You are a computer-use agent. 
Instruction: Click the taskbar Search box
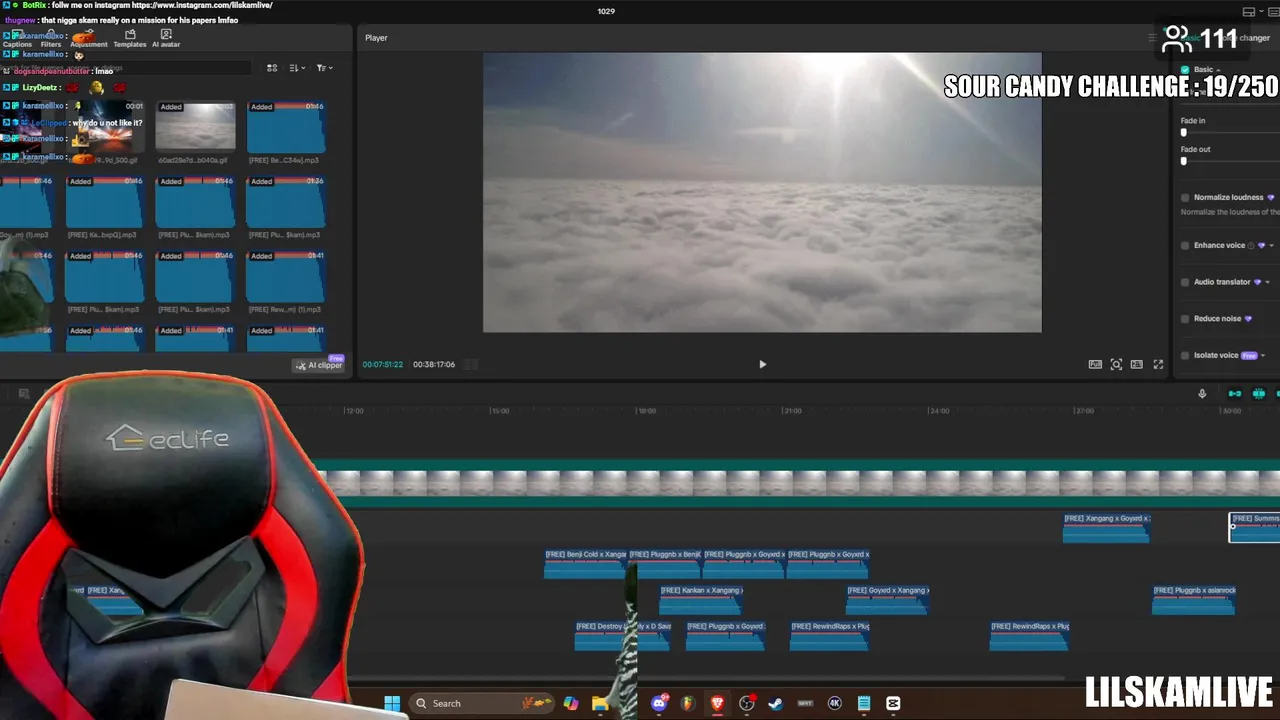(x=483, y=703)
